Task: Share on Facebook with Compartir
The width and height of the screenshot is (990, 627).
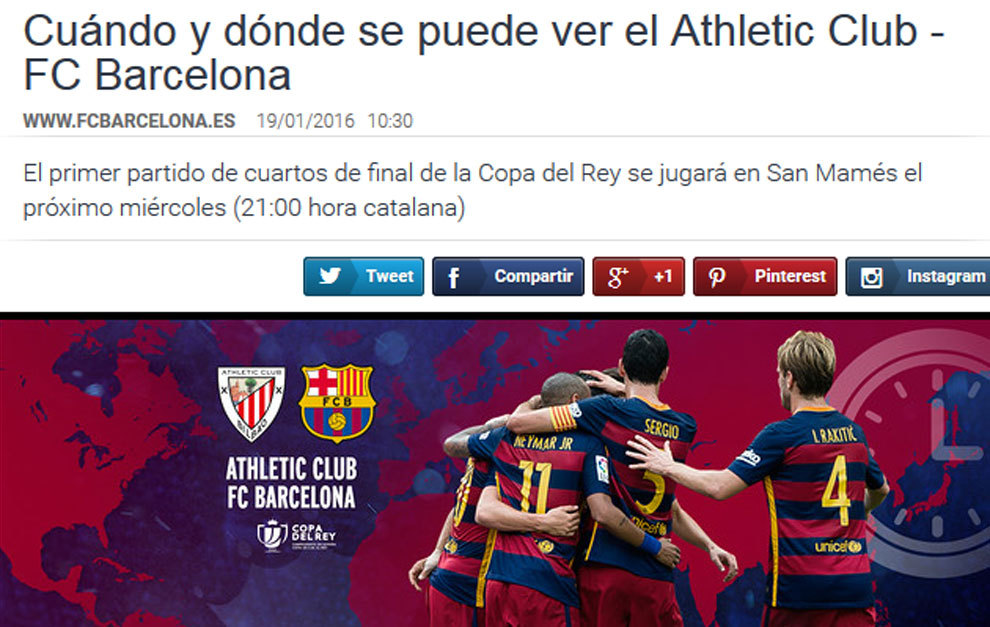Action: pos(508,277)
